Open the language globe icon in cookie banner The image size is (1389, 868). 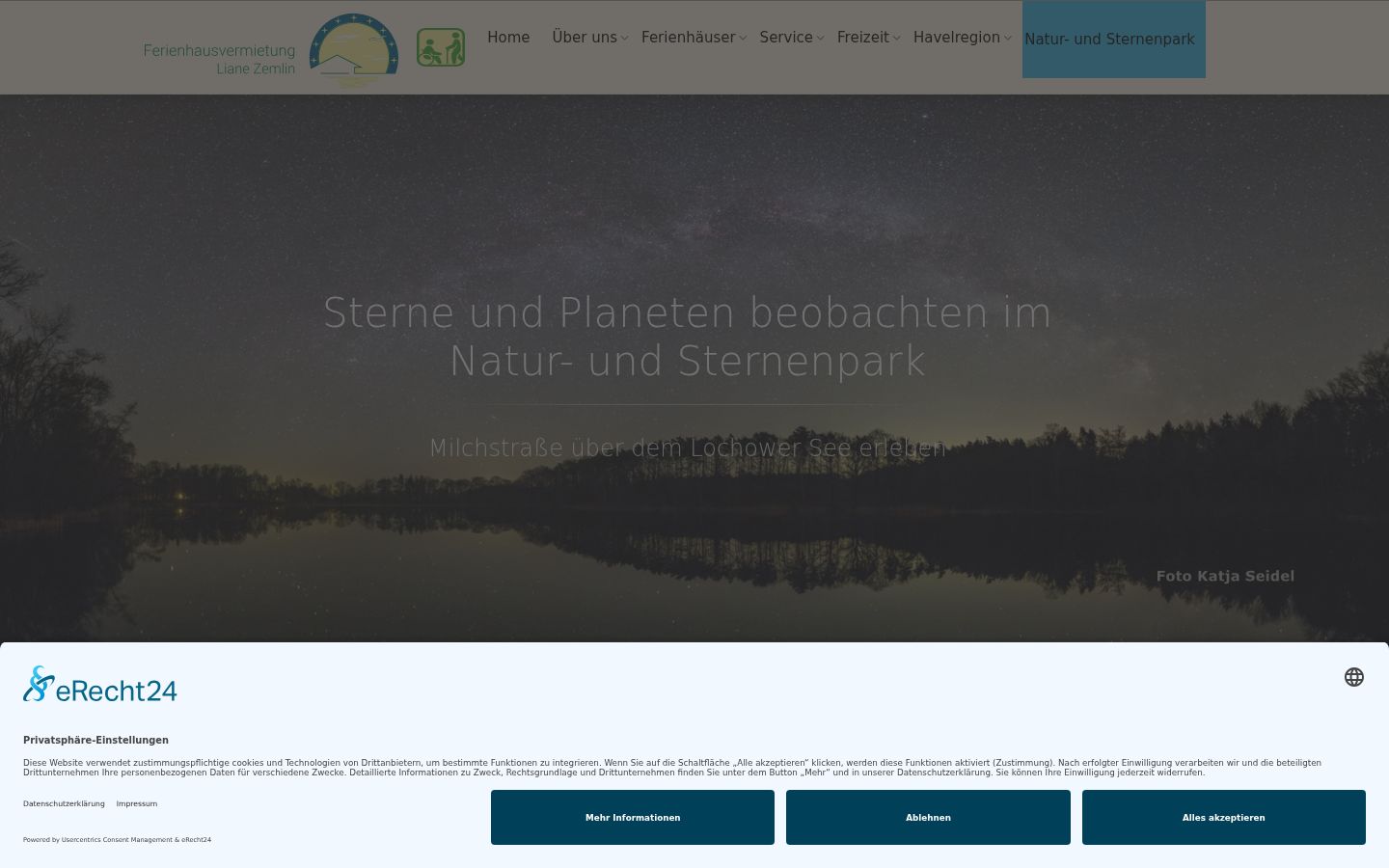pos(1354,677)
